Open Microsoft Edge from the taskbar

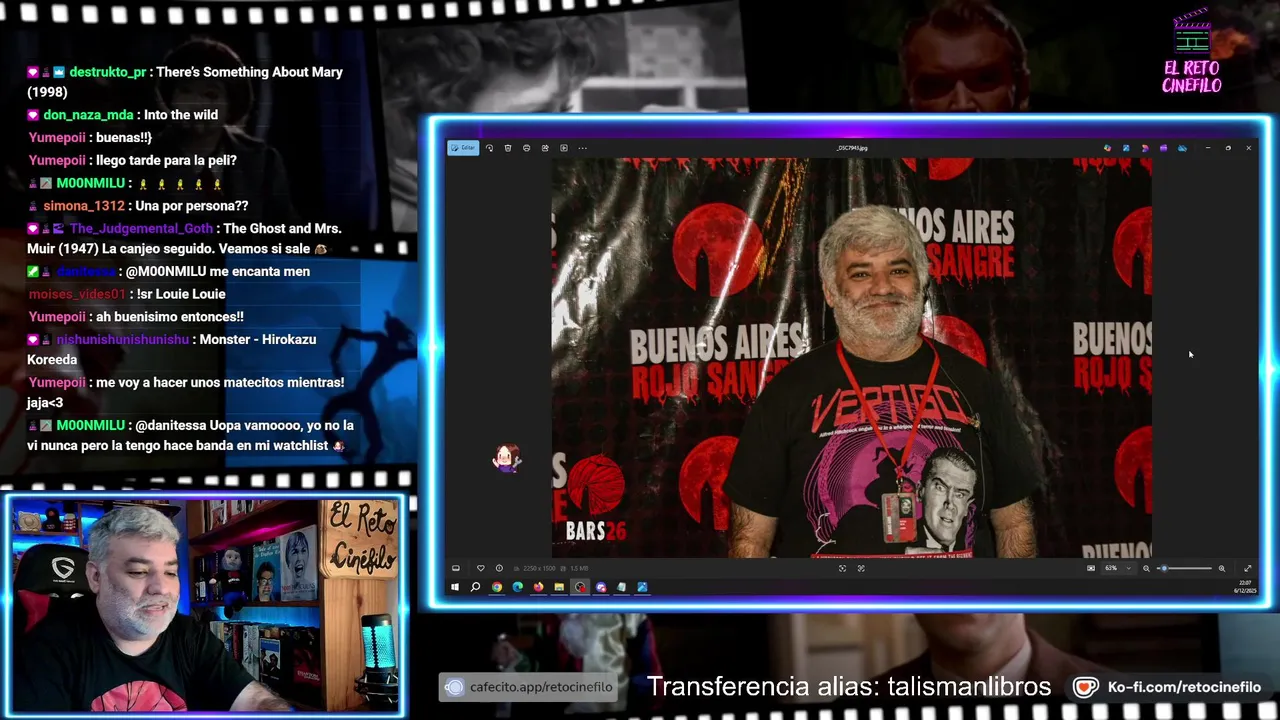click(x=518, y=587)
